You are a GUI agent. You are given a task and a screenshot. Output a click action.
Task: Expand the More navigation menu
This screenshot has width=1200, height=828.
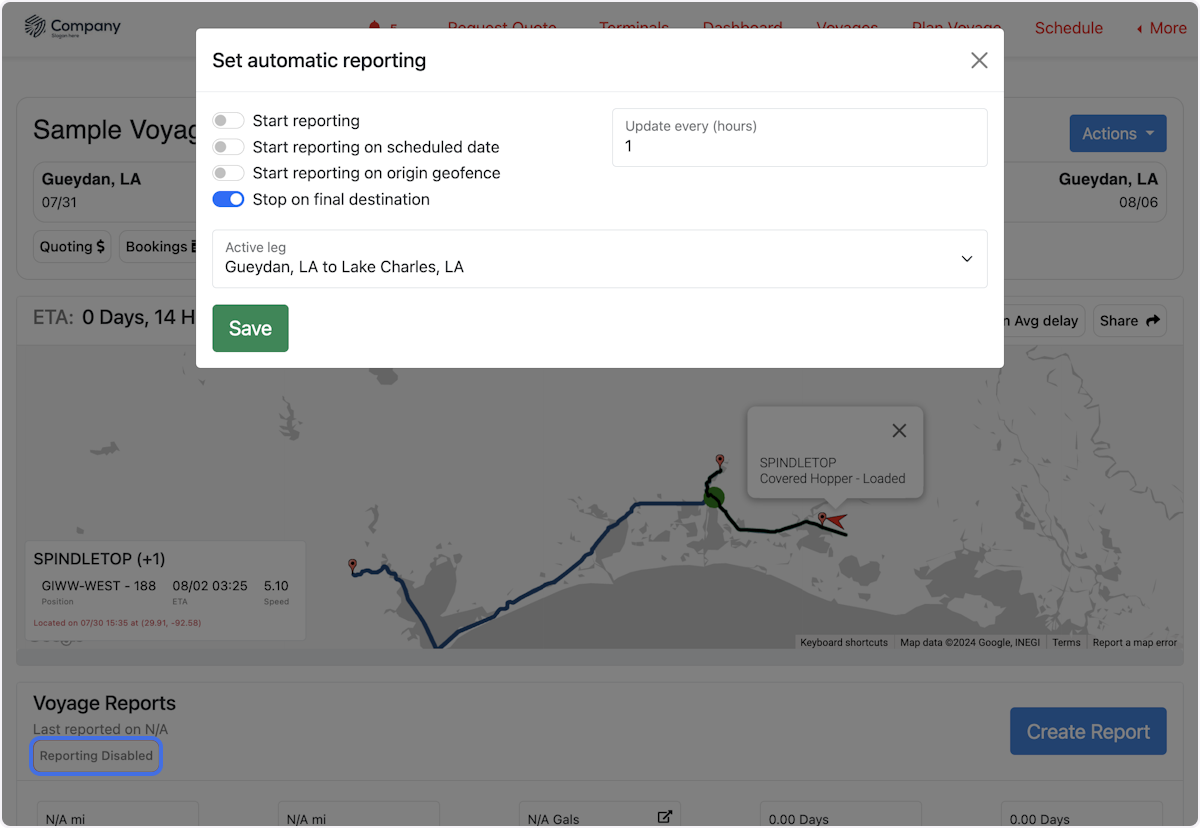coord(1161,28)
